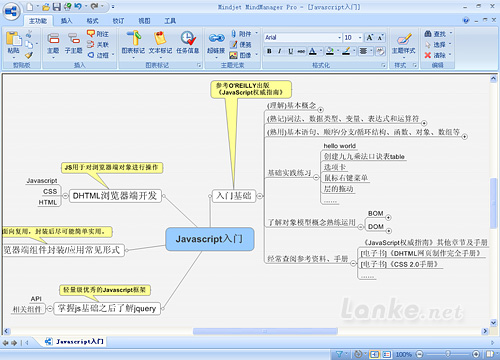Insert a new topic with the 主题 icon
The height and width of the screenshot is (360, 500).
pos(53,39)
